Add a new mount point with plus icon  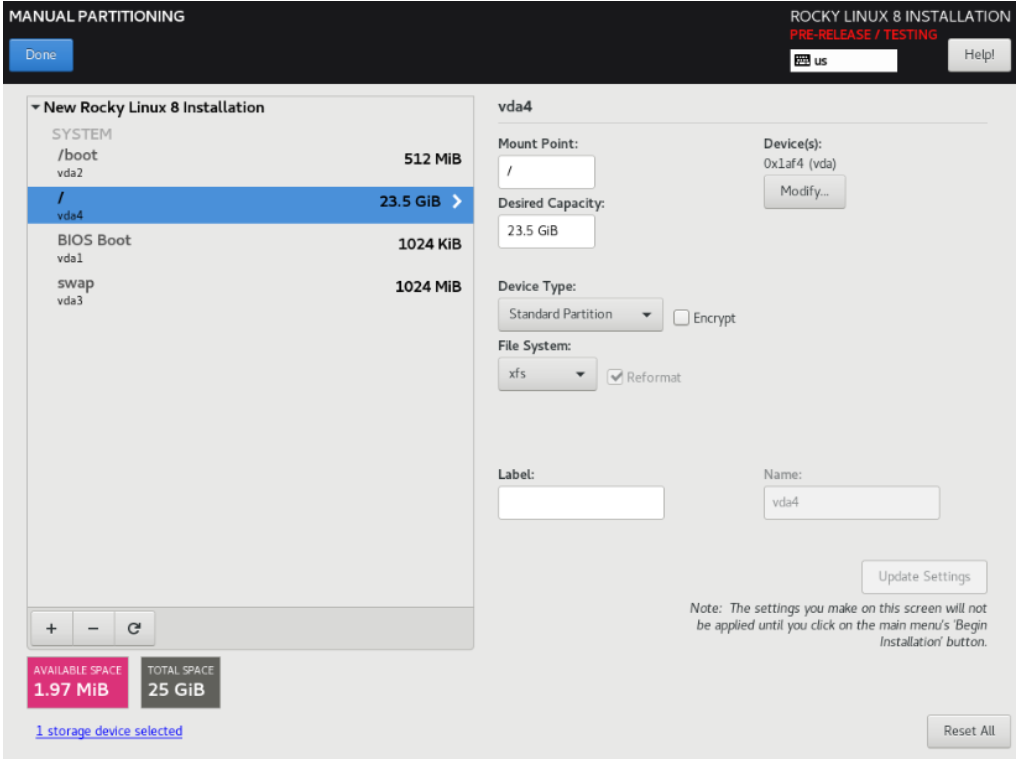coord(51,628)
